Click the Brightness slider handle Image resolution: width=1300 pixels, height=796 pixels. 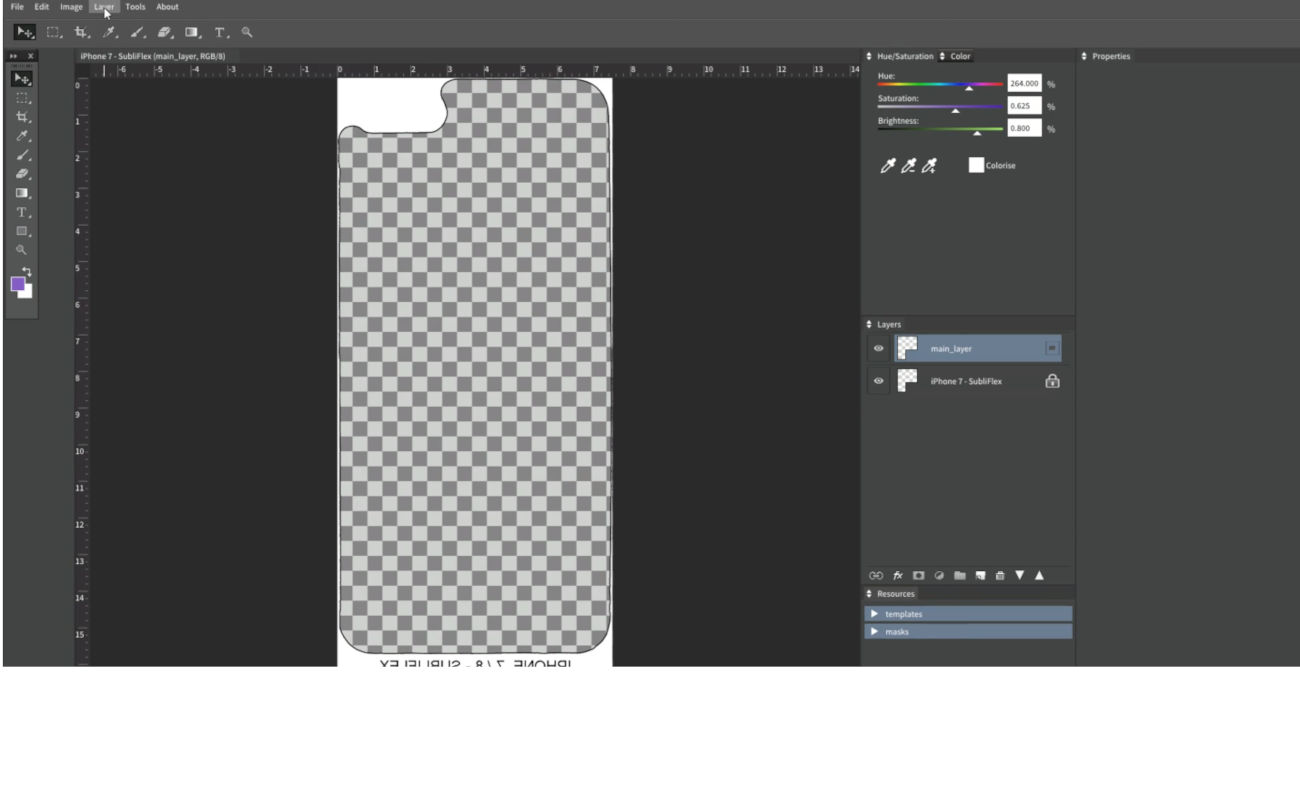click(977, 132)
